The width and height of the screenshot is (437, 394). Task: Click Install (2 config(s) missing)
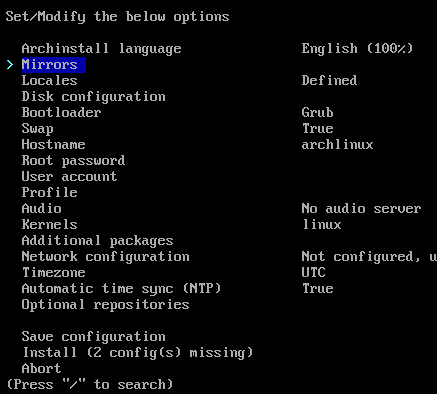(x=138, y=353)
